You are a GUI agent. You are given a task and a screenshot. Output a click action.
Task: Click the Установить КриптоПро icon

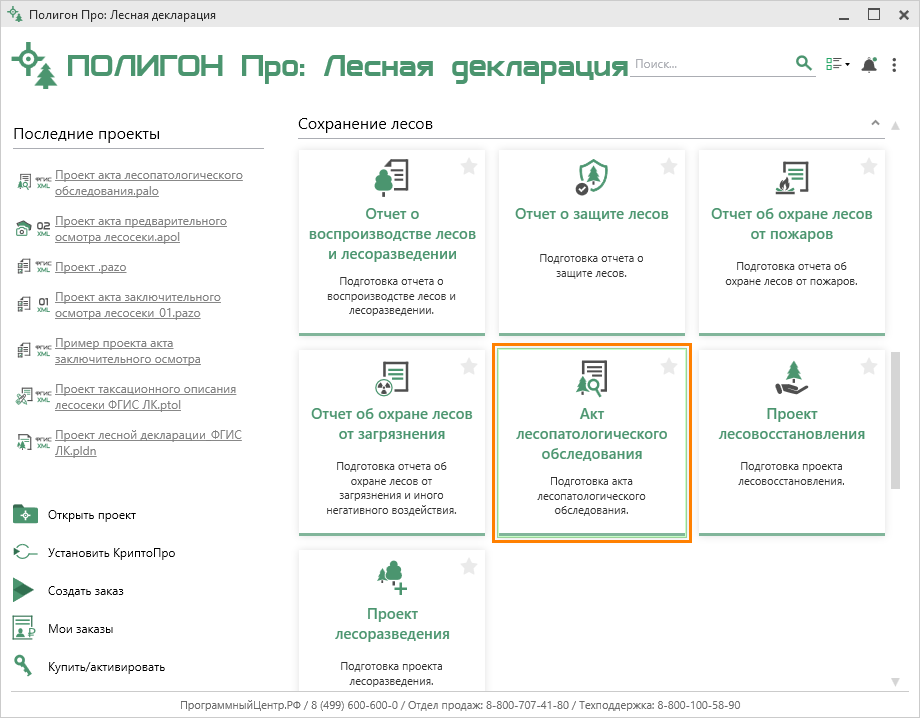25,553
